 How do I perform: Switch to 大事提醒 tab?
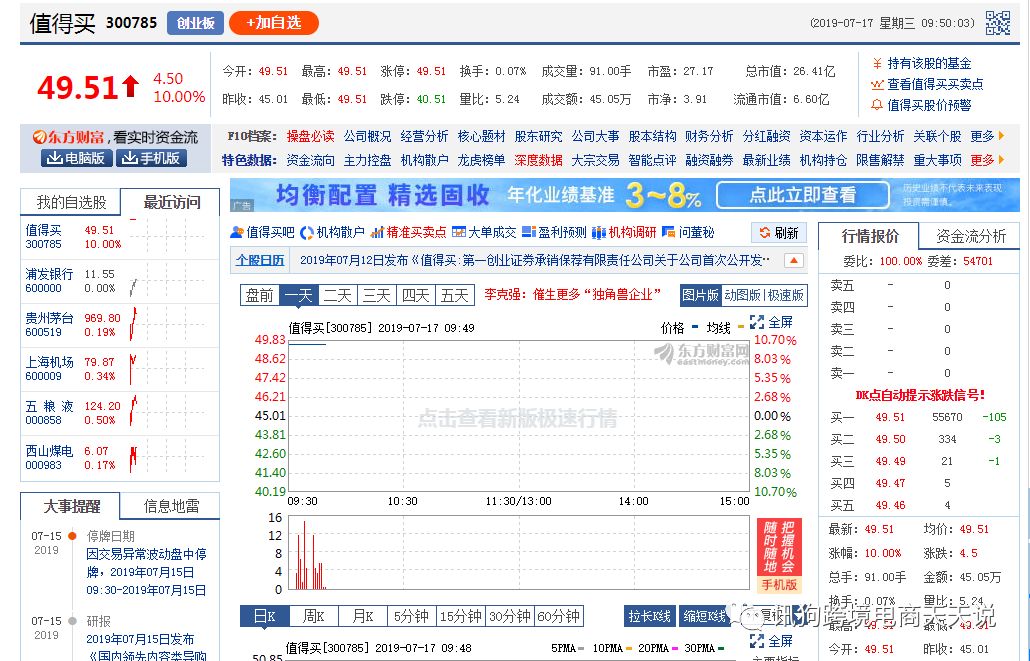[71, 506]
